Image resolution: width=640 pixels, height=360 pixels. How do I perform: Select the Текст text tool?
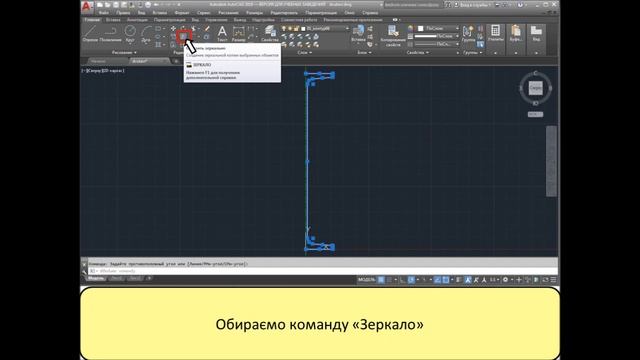pos(222,33)
